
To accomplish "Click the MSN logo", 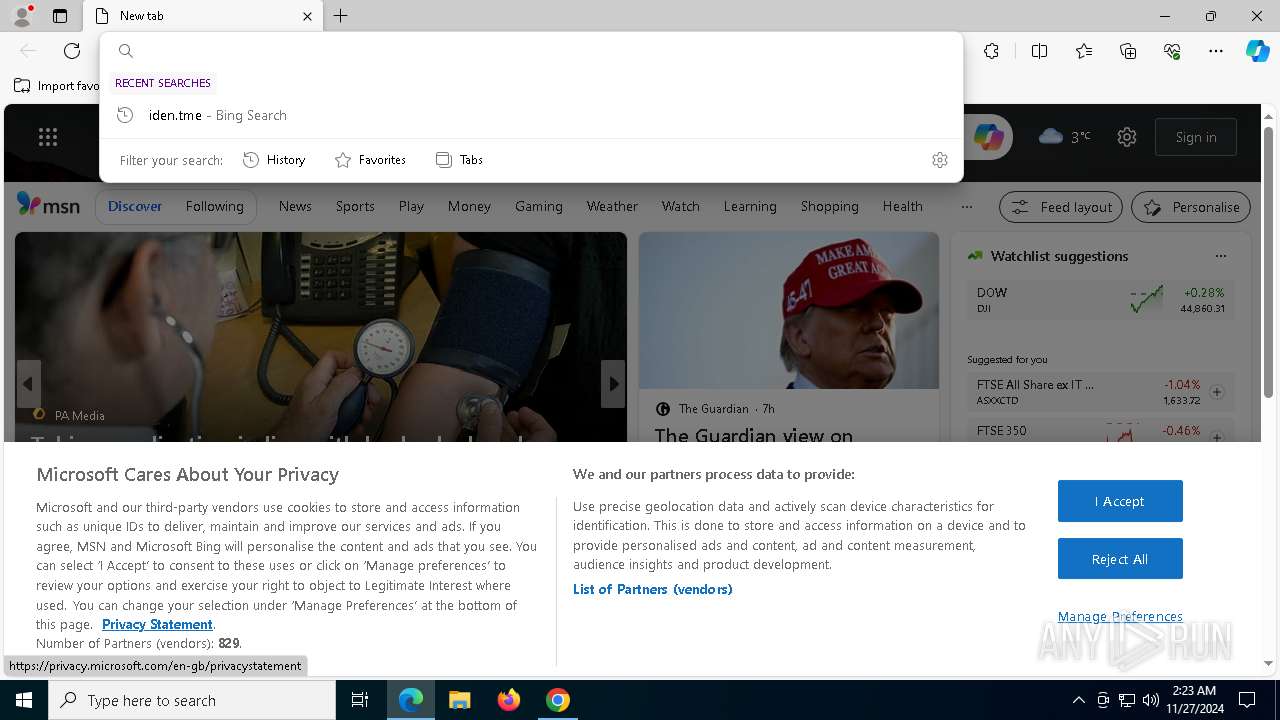I will point(48,205).
